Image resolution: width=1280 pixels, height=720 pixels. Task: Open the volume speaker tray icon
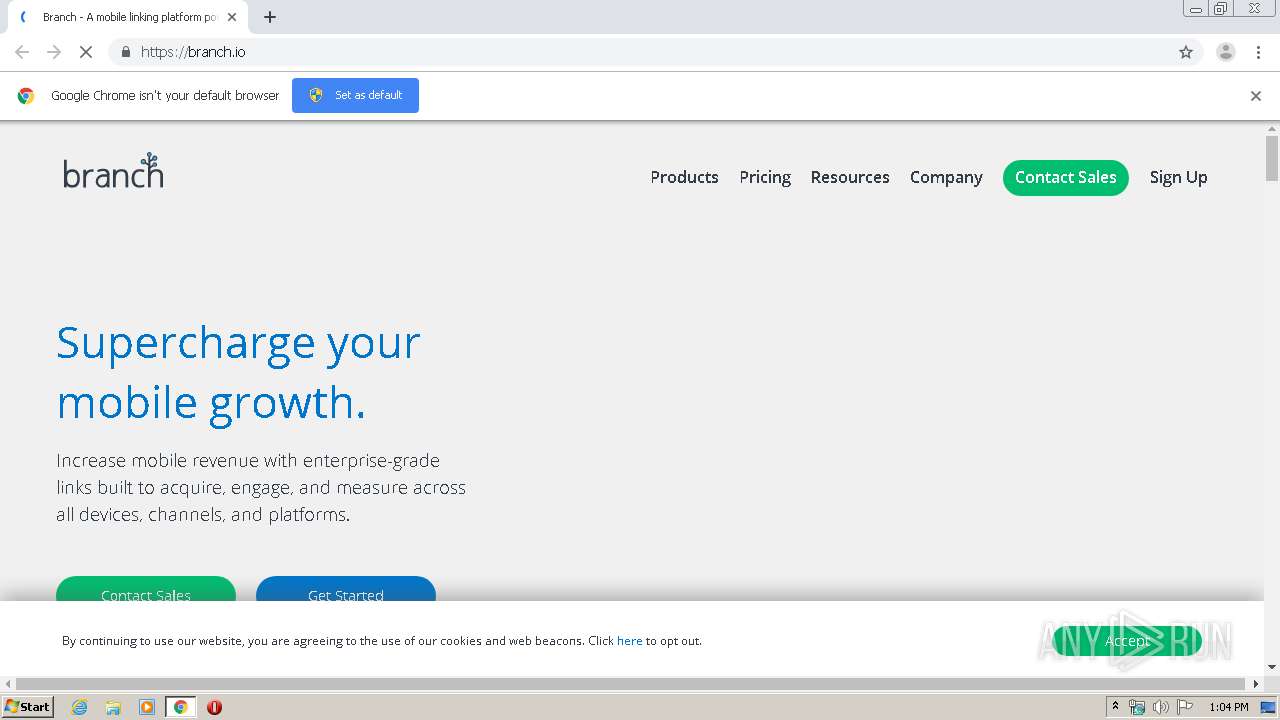(1160, 707)
